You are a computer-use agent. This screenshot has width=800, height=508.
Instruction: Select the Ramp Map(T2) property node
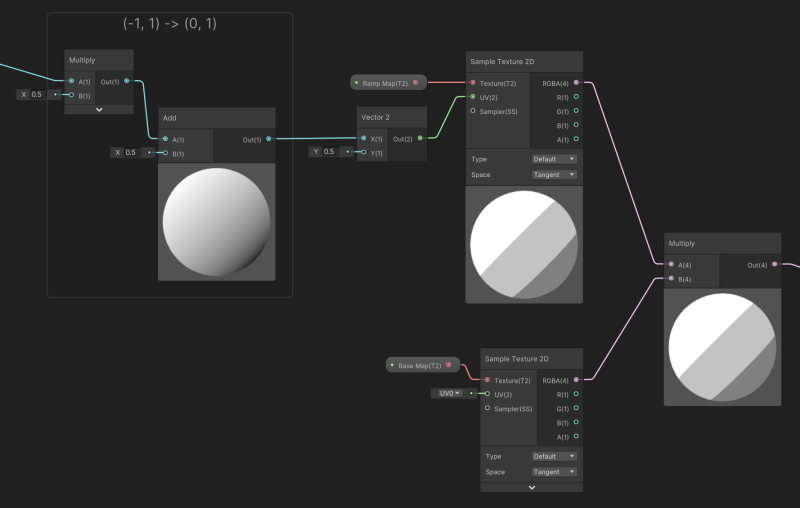click(x=388, y=83)
